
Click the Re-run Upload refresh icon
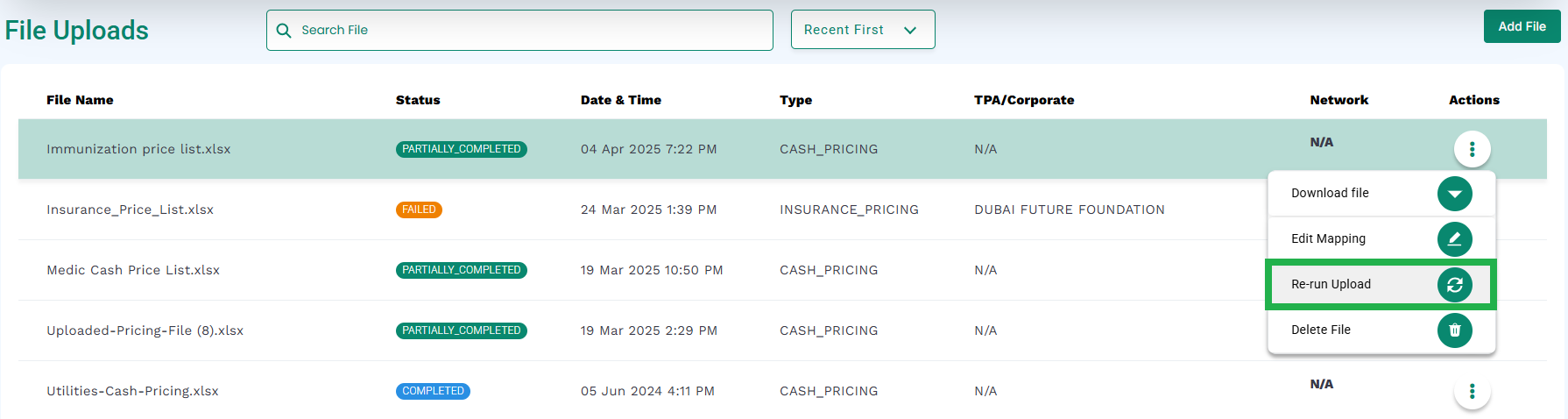coord(1454,285)
